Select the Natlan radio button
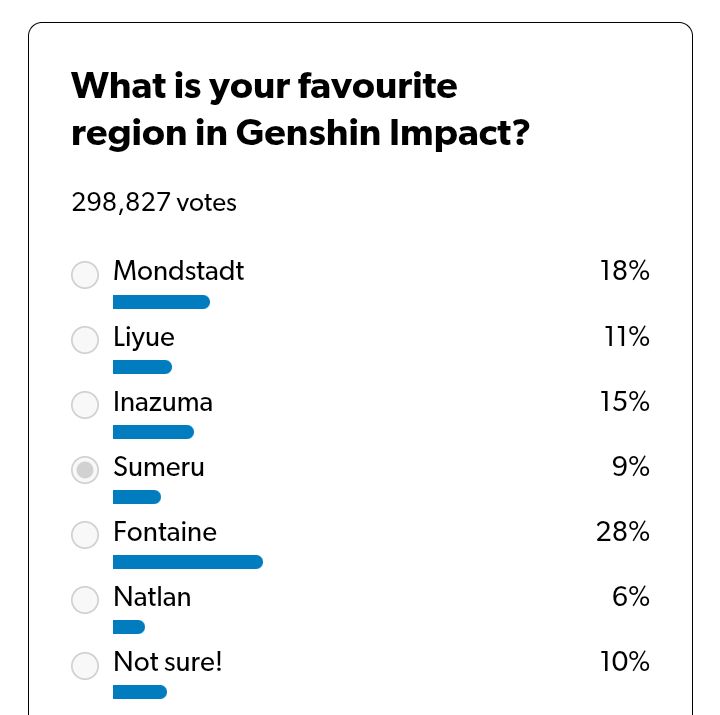Screen dimensions: 720x715 [85, 600]
